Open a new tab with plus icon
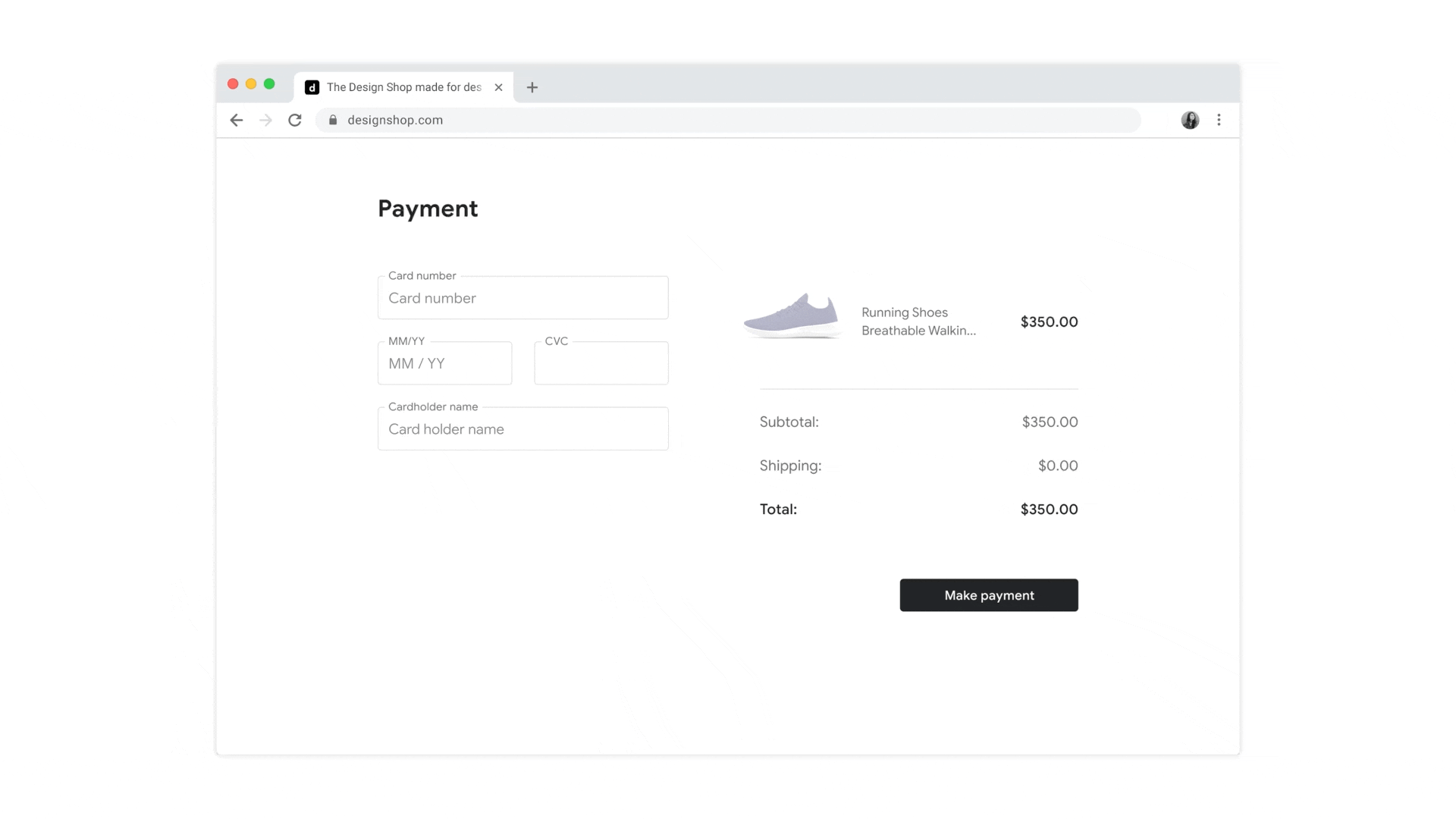The image size is (1456, 819). tap(532, 87)
